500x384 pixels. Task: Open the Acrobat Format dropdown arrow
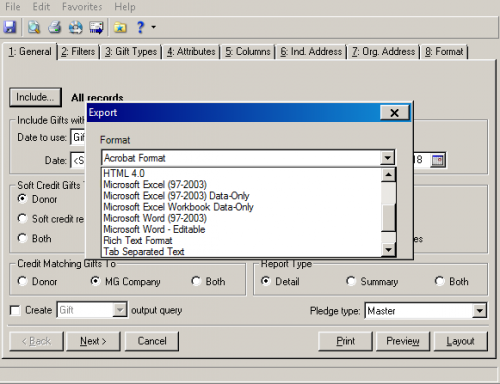387,158
